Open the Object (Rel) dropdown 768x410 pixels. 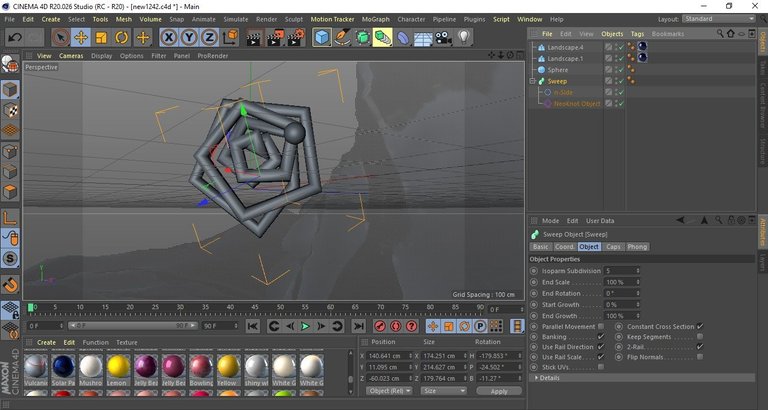pos(389,391)
